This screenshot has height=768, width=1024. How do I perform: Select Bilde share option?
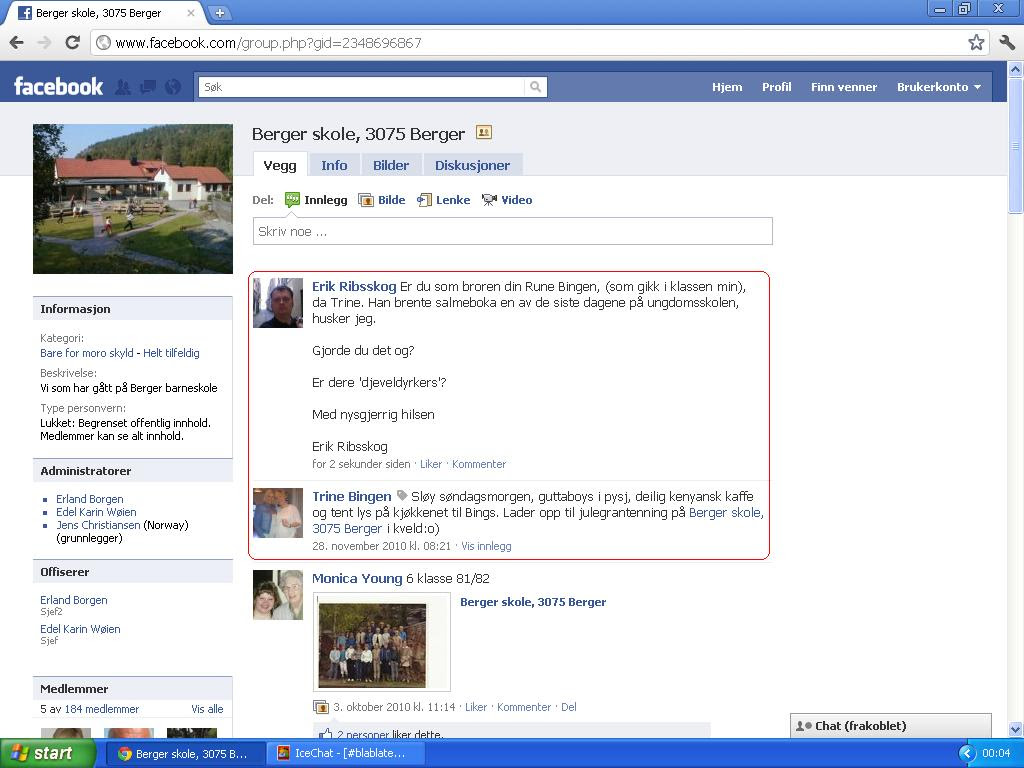382,200
